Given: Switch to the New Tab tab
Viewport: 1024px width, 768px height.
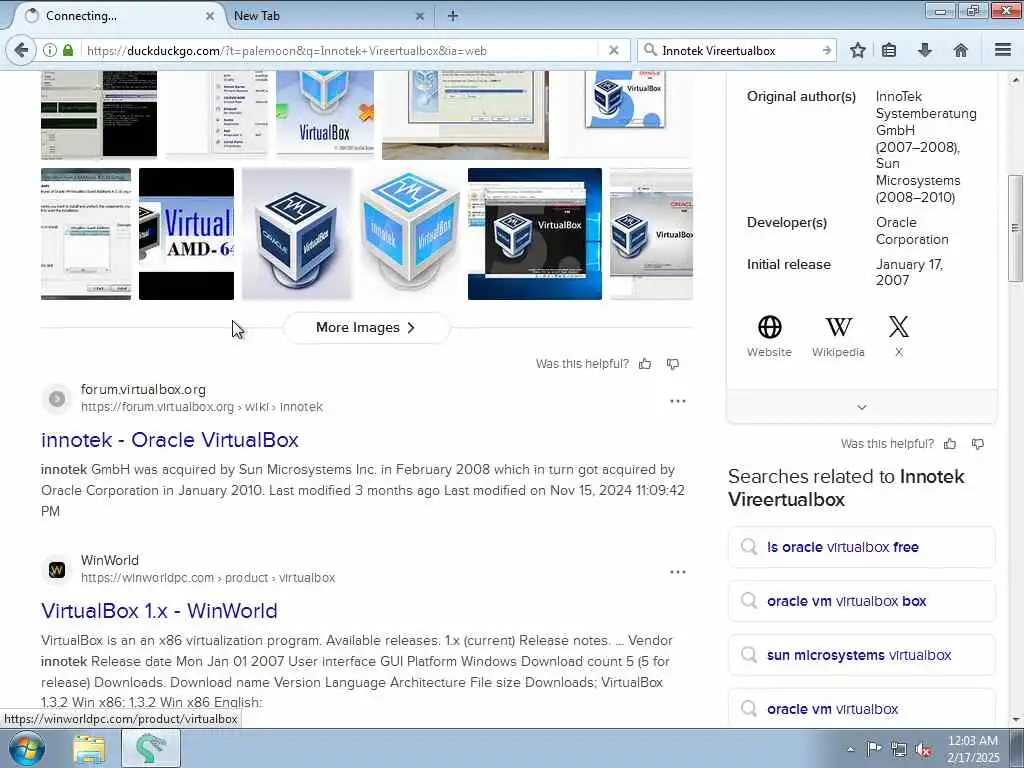Looking at the screenshot, I should (327, 16).
